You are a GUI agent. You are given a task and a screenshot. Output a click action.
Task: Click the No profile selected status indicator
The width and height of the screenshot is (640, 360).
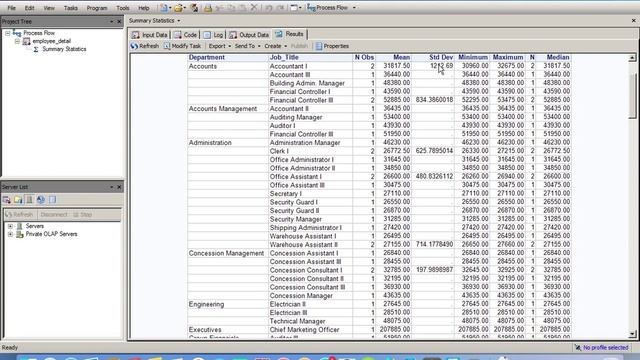point(601,348)
